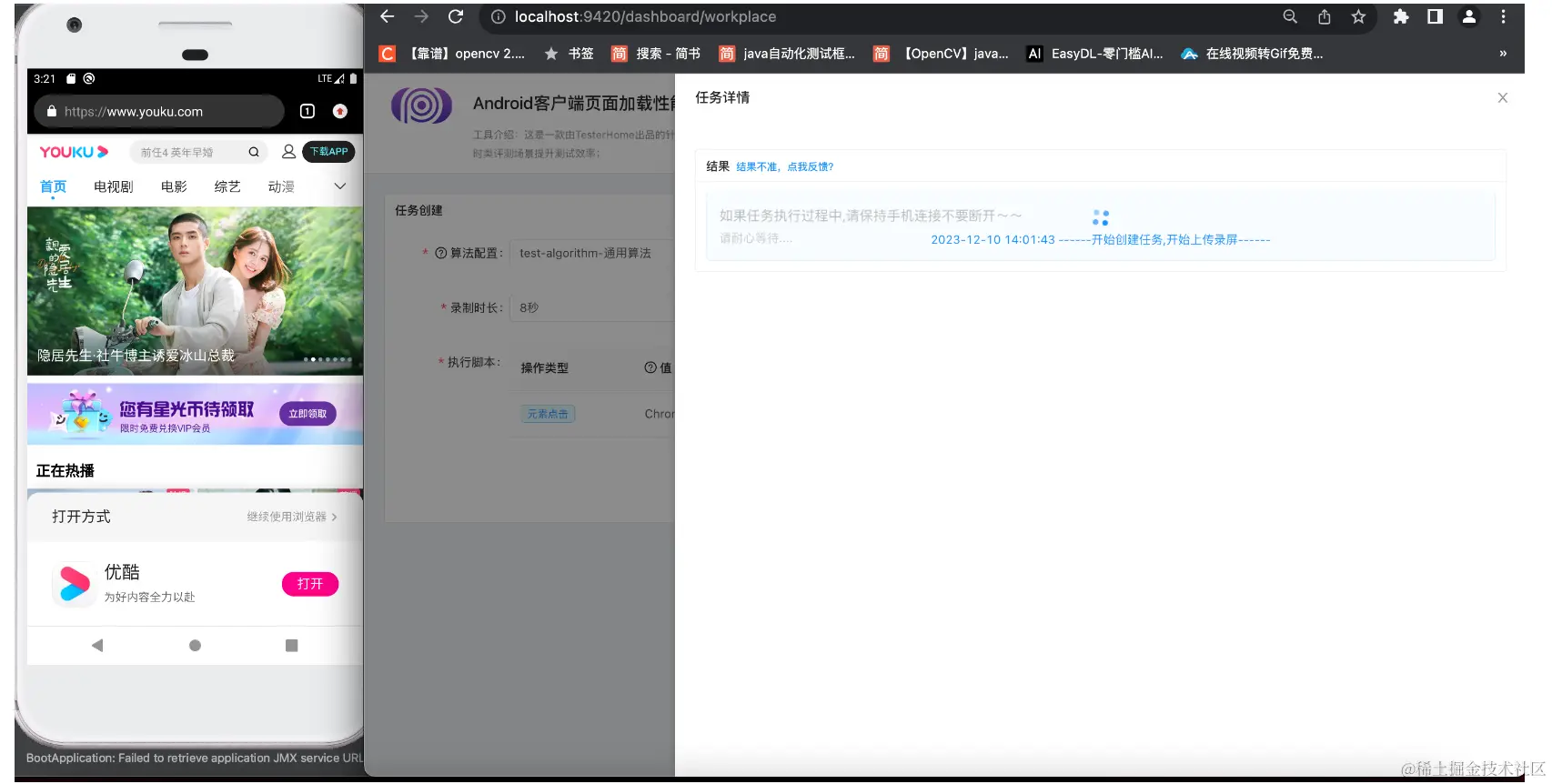The image size is (1552, 784).
Task: Open the 在线视频转Gif免费 bookmark
Action: (x=1253, y=54)
